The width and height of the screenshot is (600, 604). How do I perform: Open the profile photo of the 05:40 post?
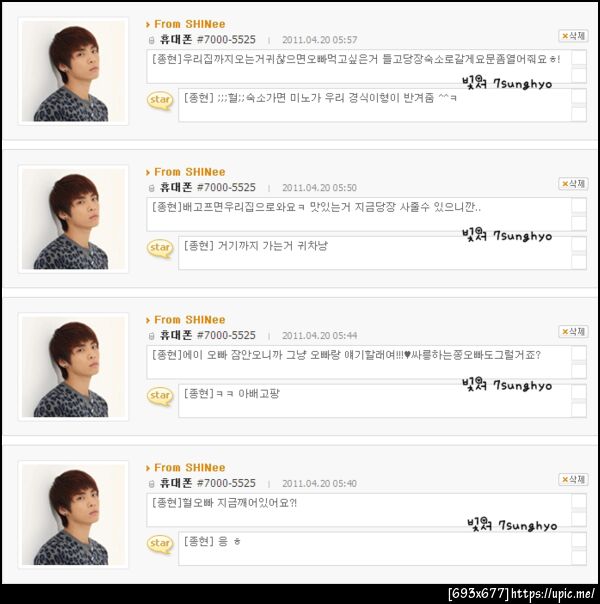[73, 515]
